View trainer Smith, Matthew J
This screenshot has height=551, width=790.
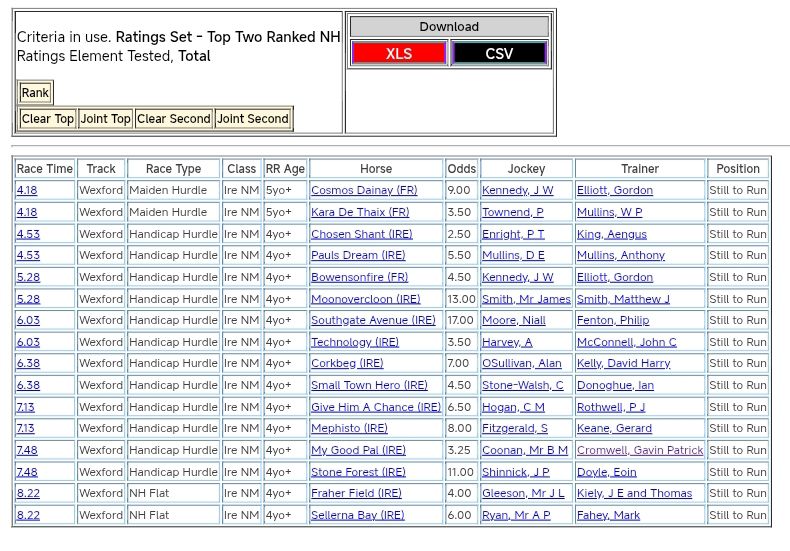tap(623, 299)
